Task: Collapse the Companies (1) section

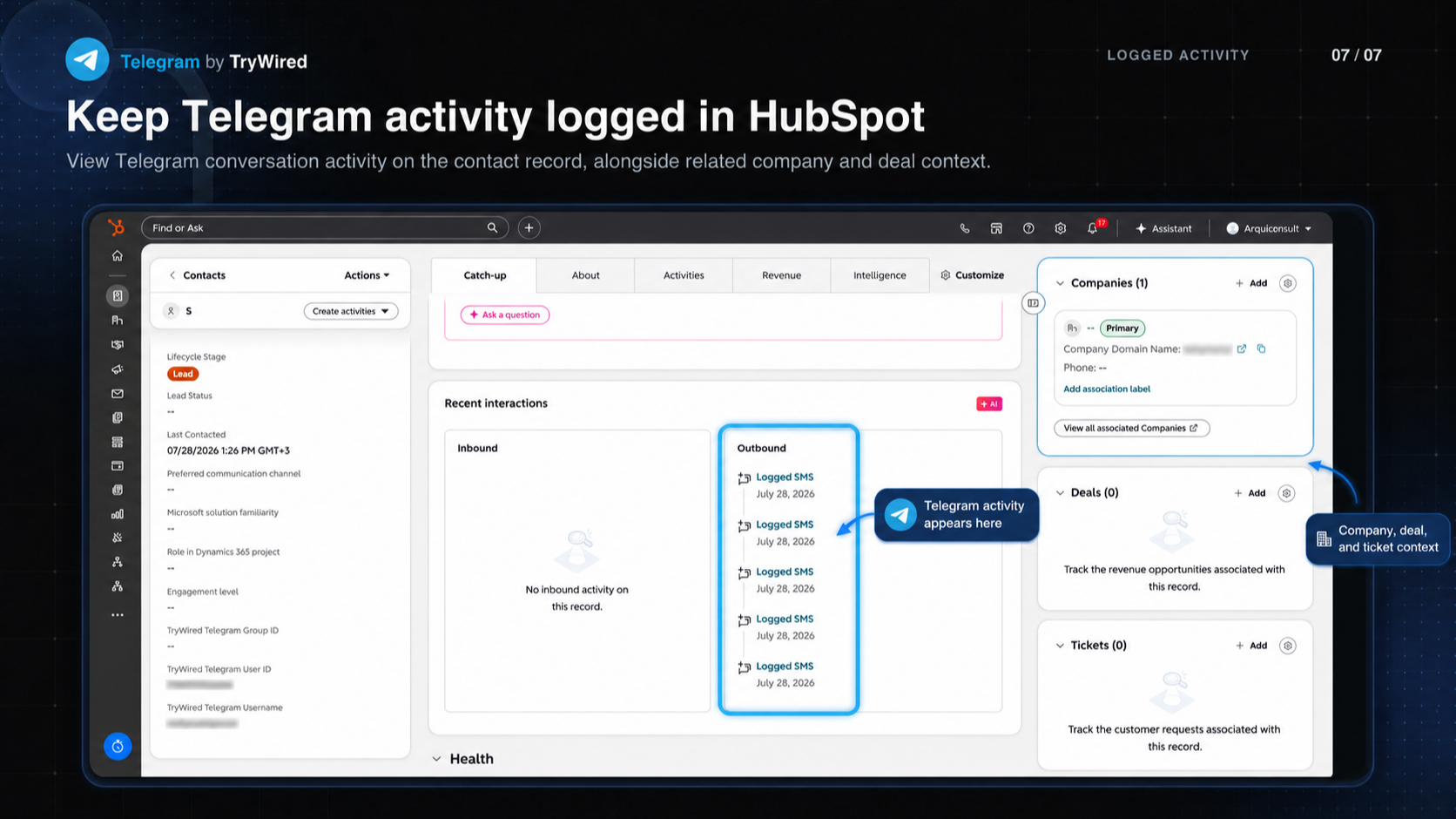Action: click(1060, 283)
